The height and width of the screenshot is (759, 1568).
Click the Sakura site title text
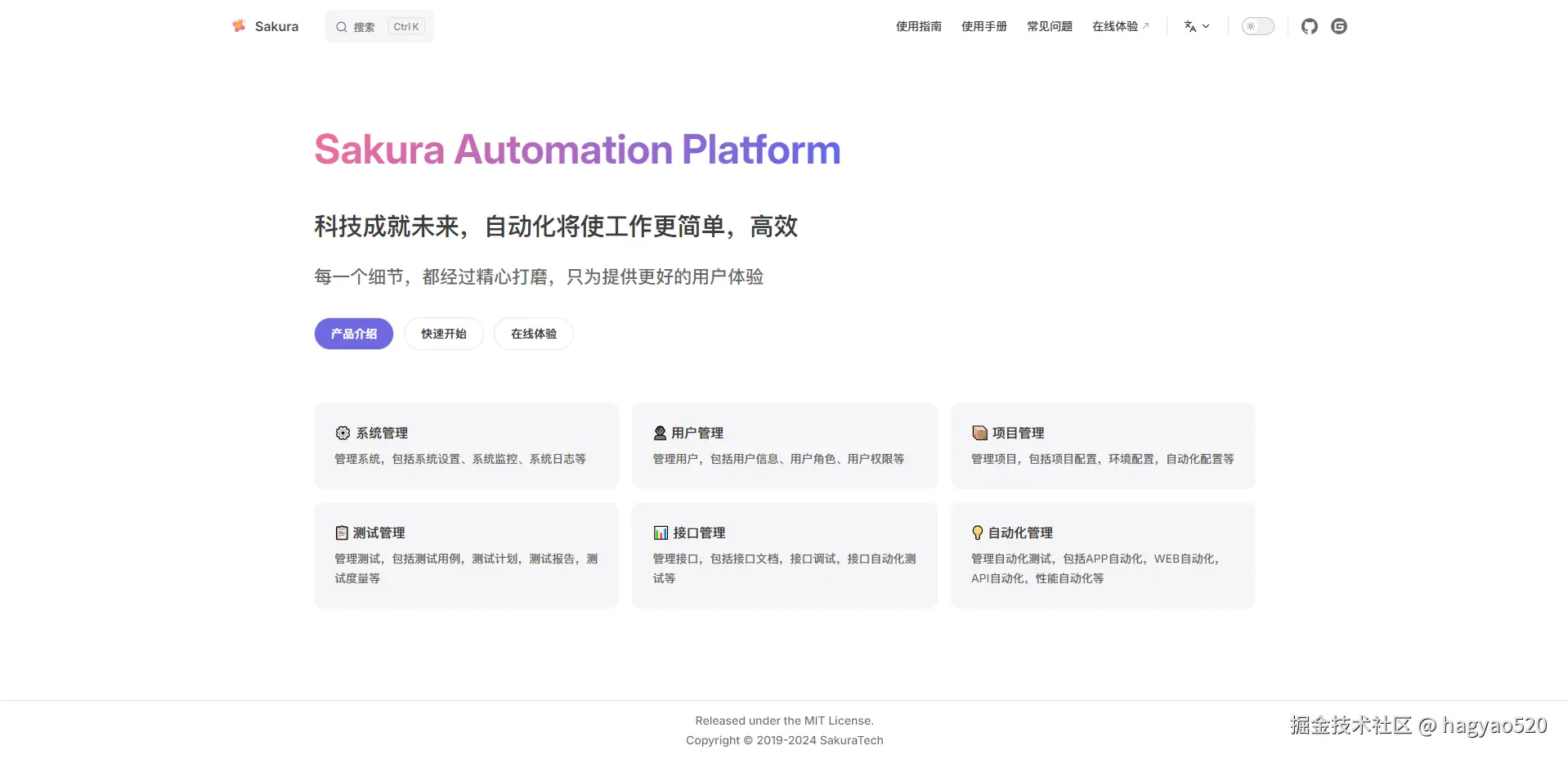(276, 26)
